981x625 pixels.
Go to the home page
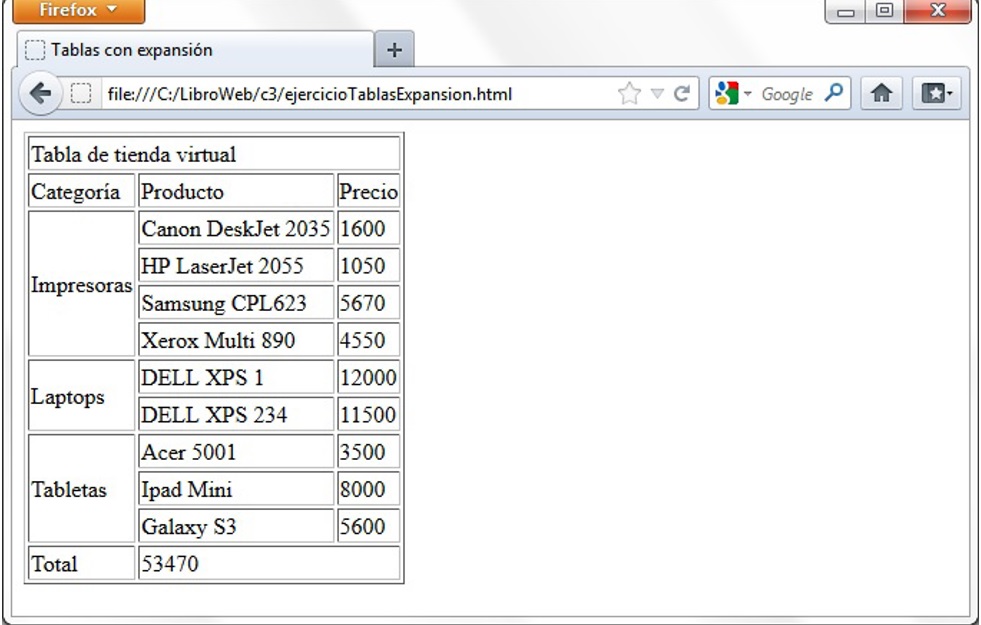[x=882, y=94]
